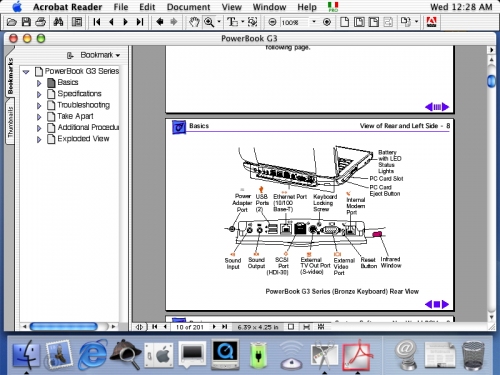
Task: Enable Continuous Facing layout in status bar
Action: click(x=321, y=327)
